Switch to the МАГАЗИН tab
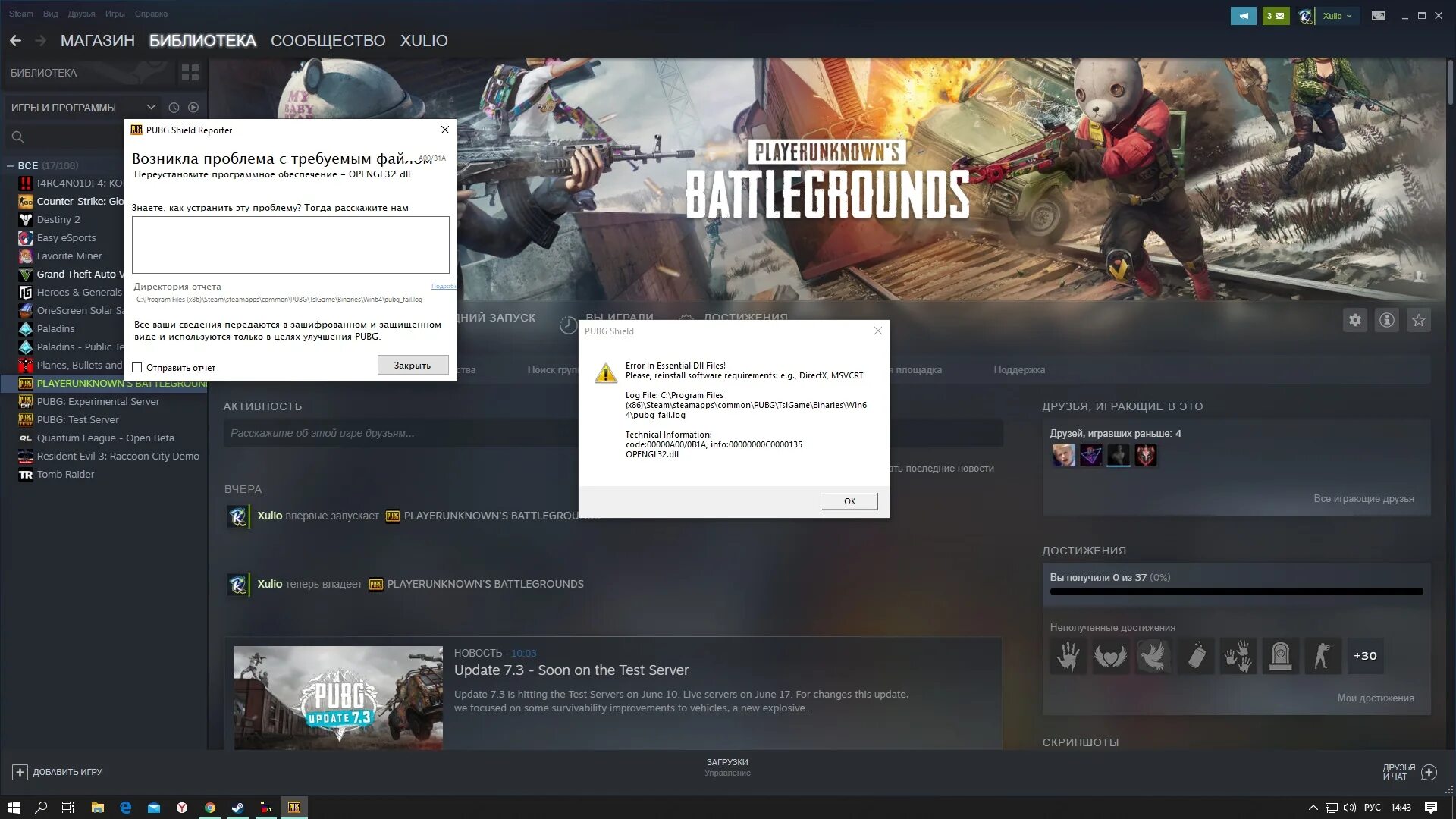 pyautogui.click(x=98, y=41)
